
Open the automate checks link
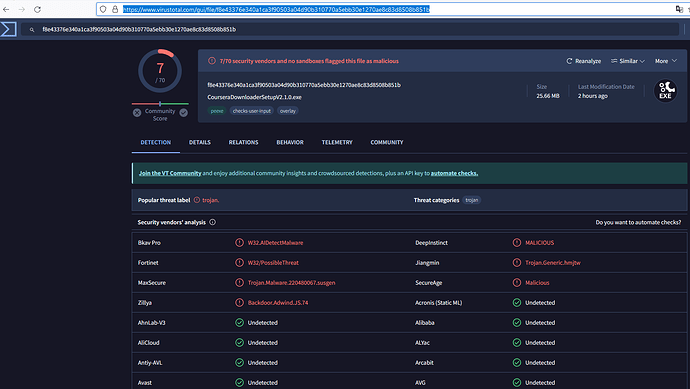(454, 173)
